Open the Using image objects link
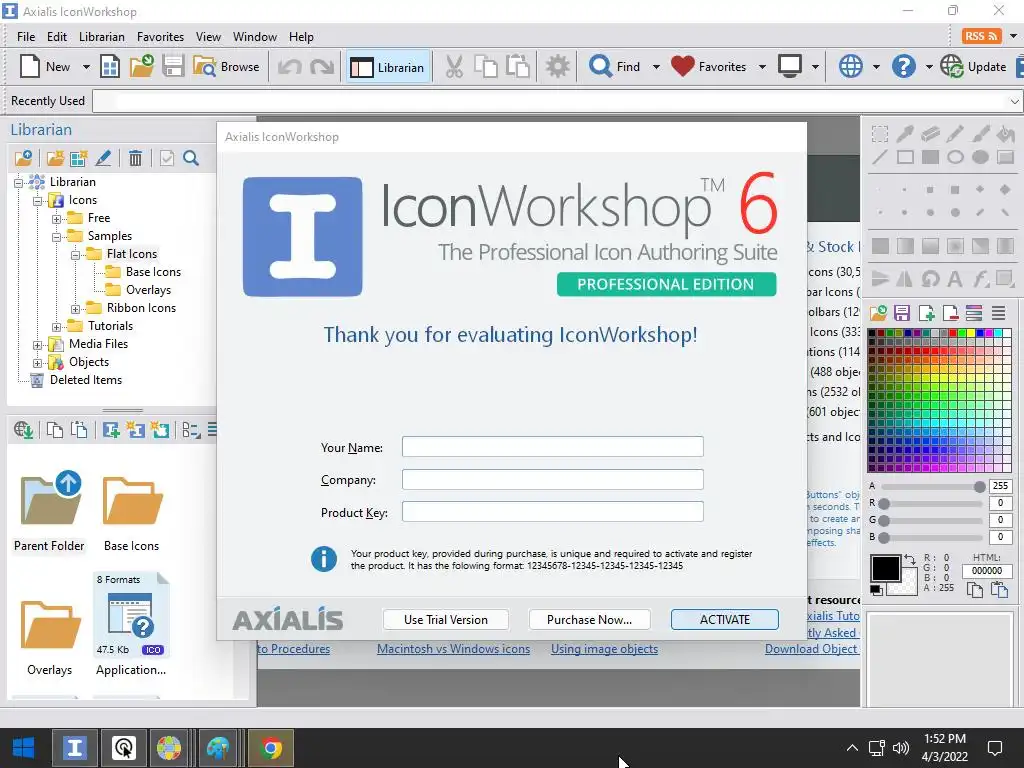Image resolution: width=1024 pixels, height=768 pixels. [604, 649]
